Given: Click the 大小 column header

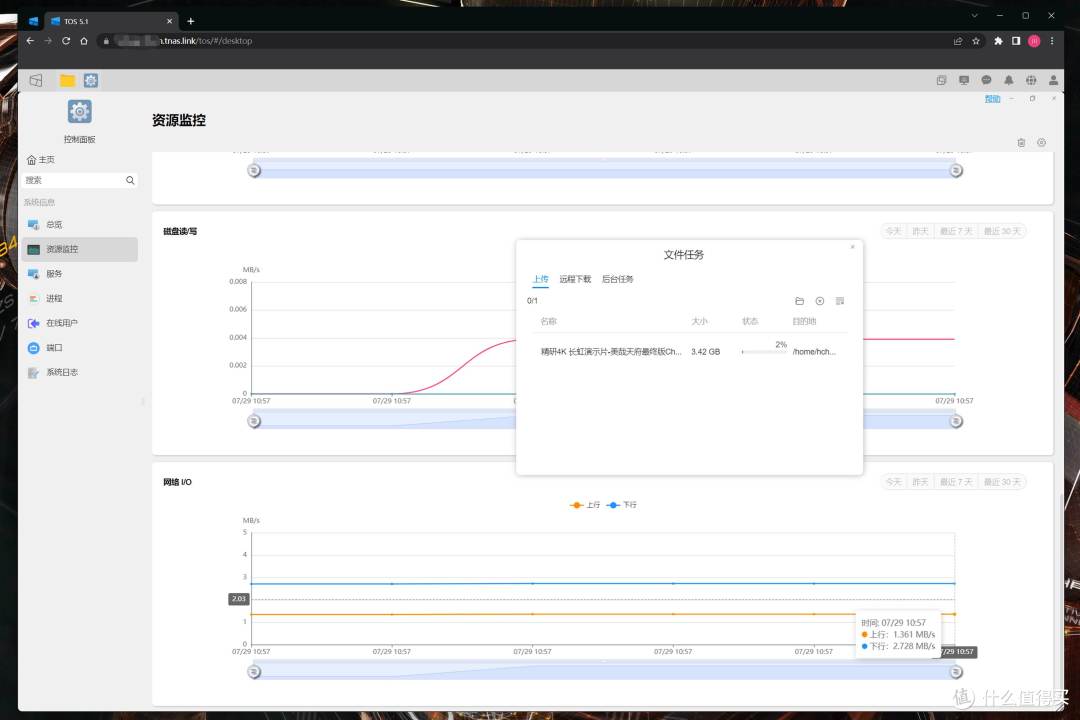Looking at the screenshot, I should pyautogui.click(x=699, y=322).
